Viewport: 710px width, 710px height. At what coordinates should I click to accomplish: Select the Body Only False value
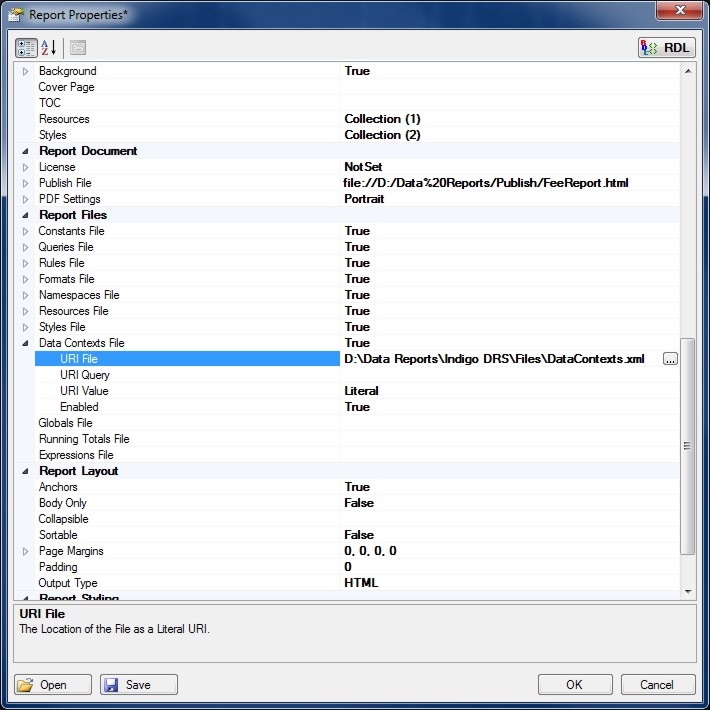[x=360, y=503]
